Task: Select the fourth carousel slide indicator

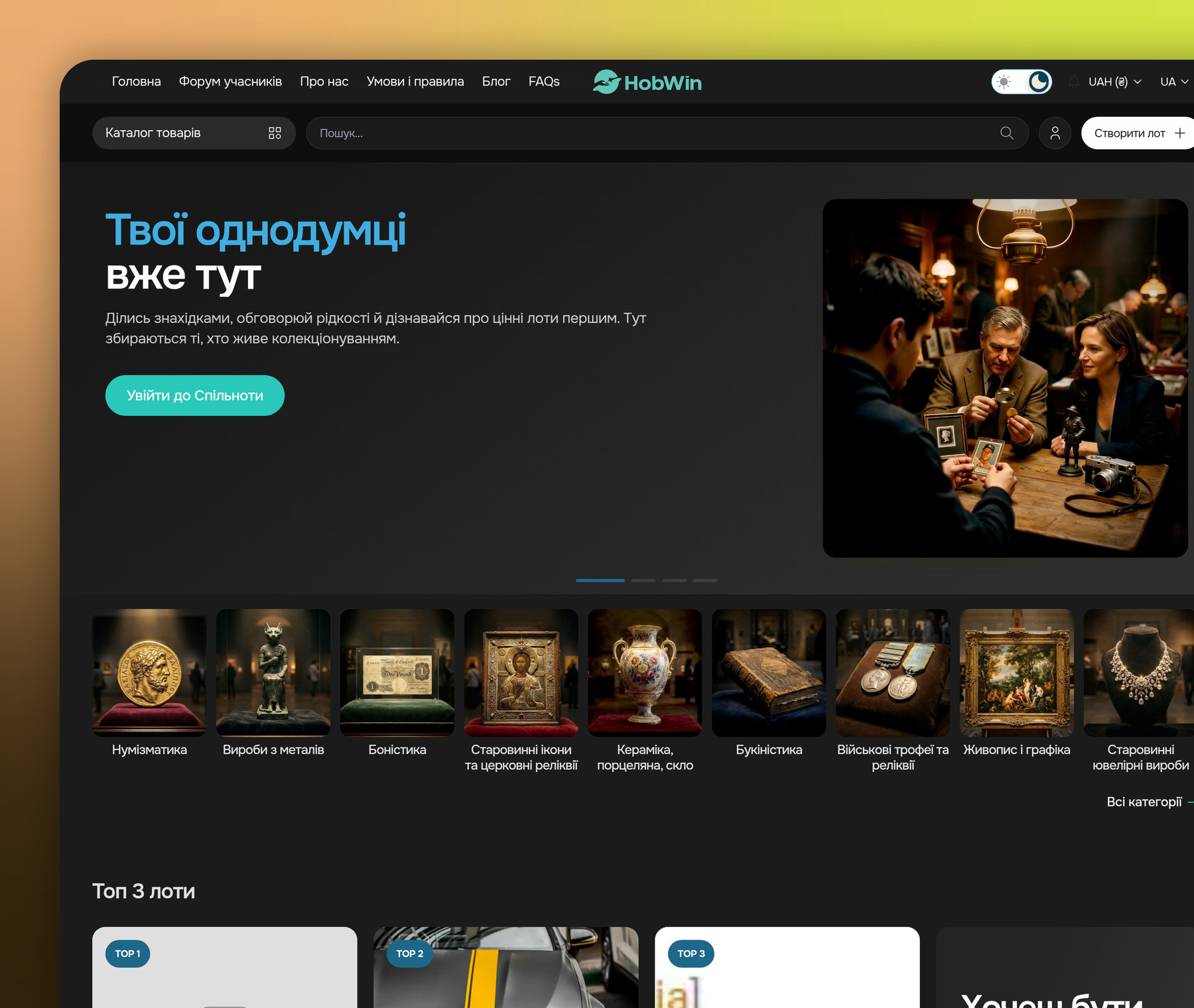Action: tap(705, 580)
